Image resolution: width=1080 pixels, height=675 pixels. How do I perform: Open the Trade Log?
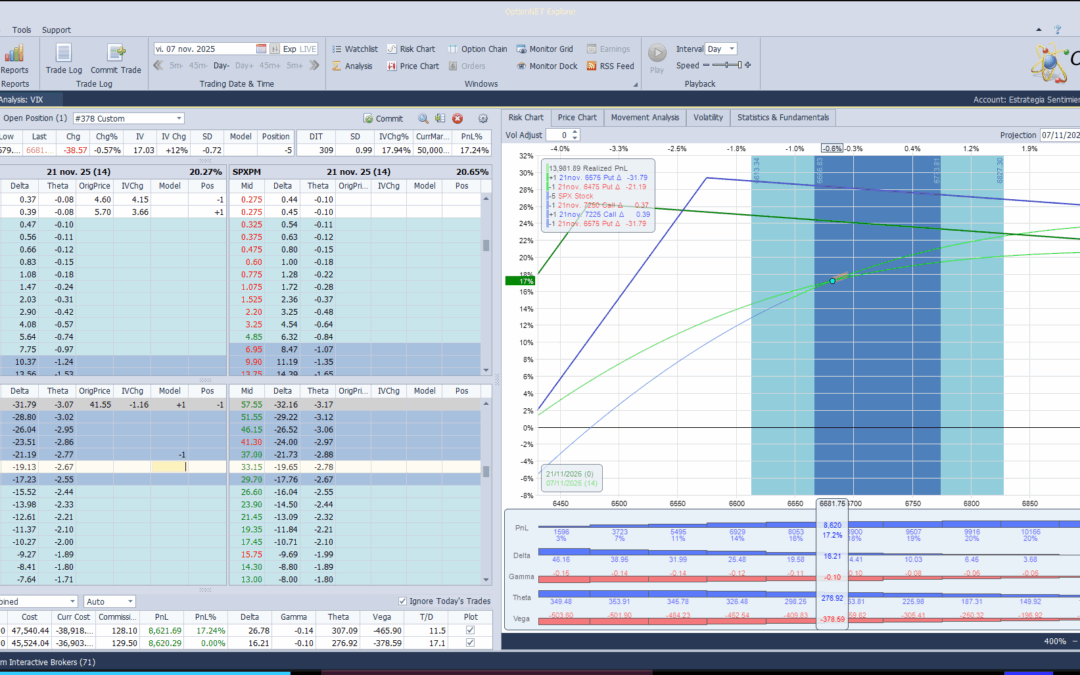pos(63,59)
